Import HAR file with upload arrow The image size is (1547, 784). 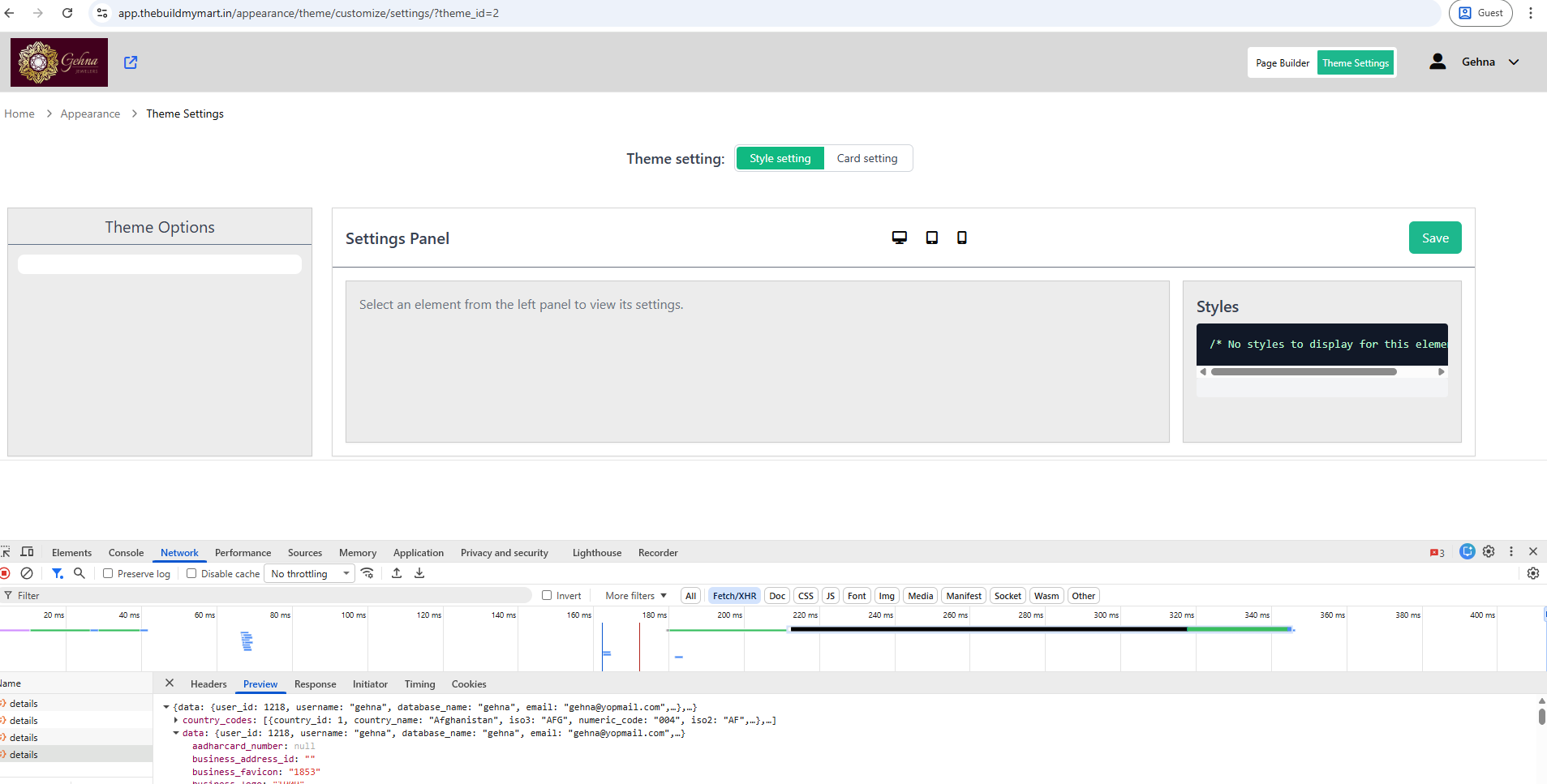click(x=397, y=573)
